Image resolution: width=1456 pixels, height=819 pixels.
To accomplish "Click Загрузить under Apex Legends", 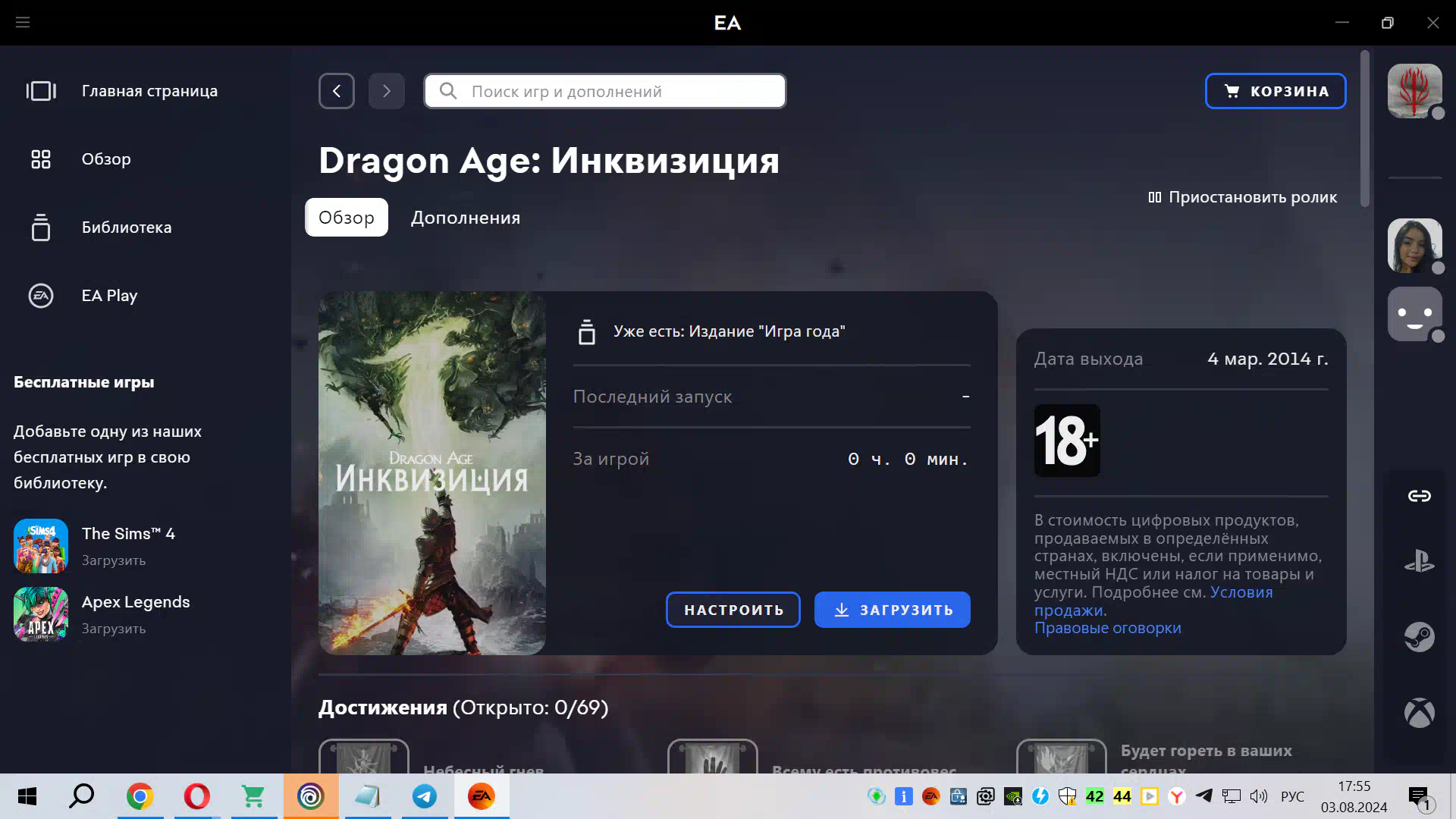I will pos(114,629).
